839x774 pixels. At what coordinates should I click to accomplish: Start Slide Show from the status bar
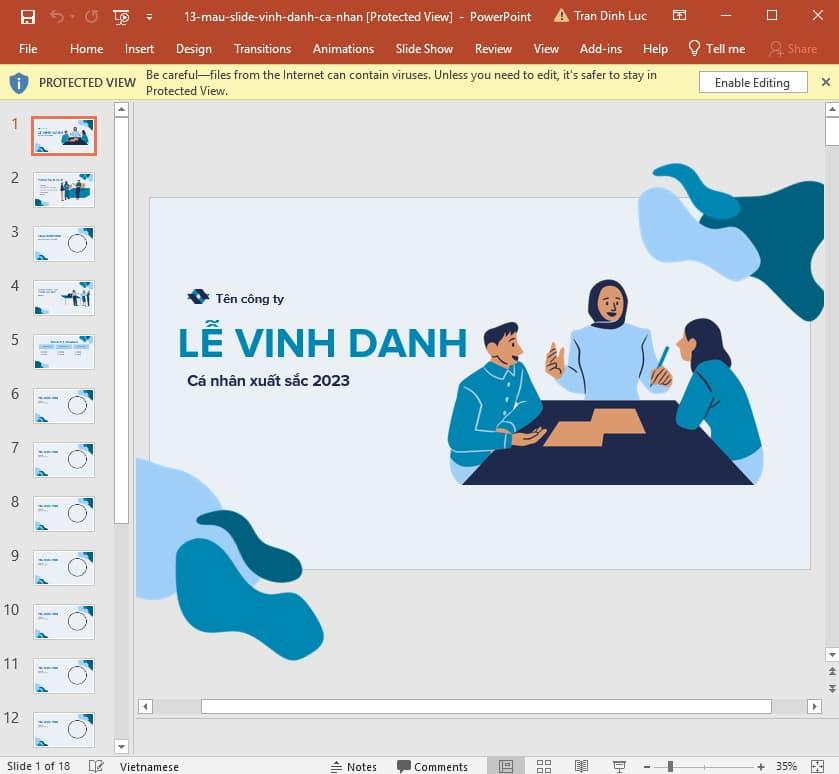(617, 765)
